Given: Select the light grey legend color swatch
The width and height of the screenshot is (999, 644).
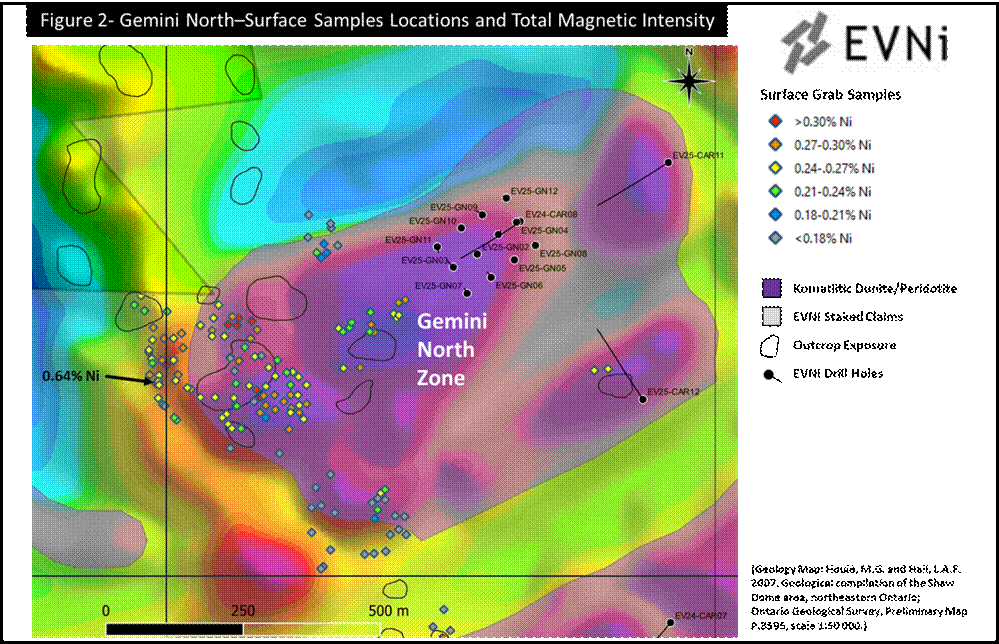Looking at the screenshot, I should 772,317.
